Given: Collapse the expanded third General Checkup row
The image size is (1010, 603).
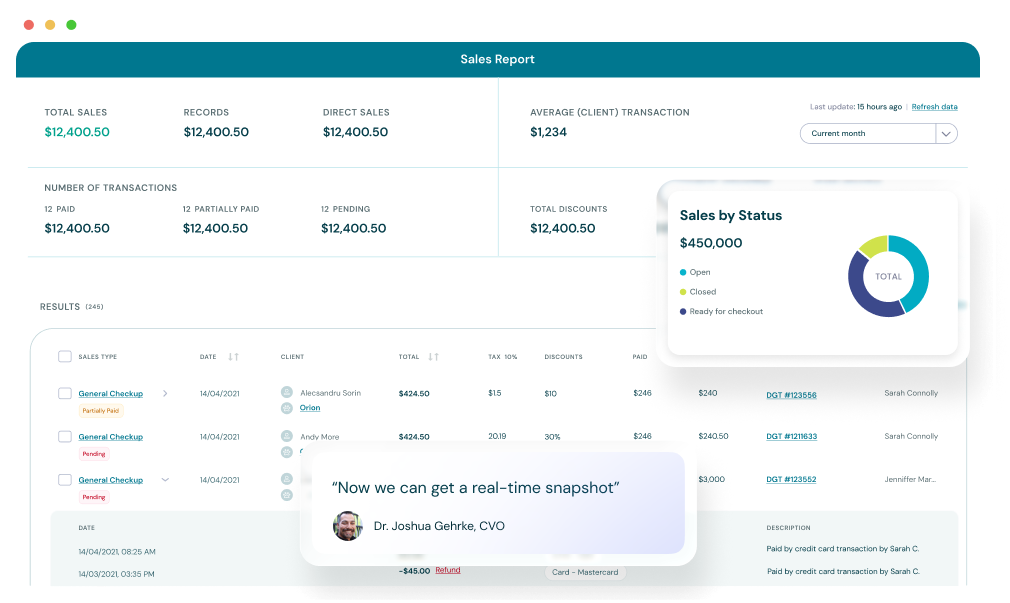Looking at the screenshot, I should [164, 480].
